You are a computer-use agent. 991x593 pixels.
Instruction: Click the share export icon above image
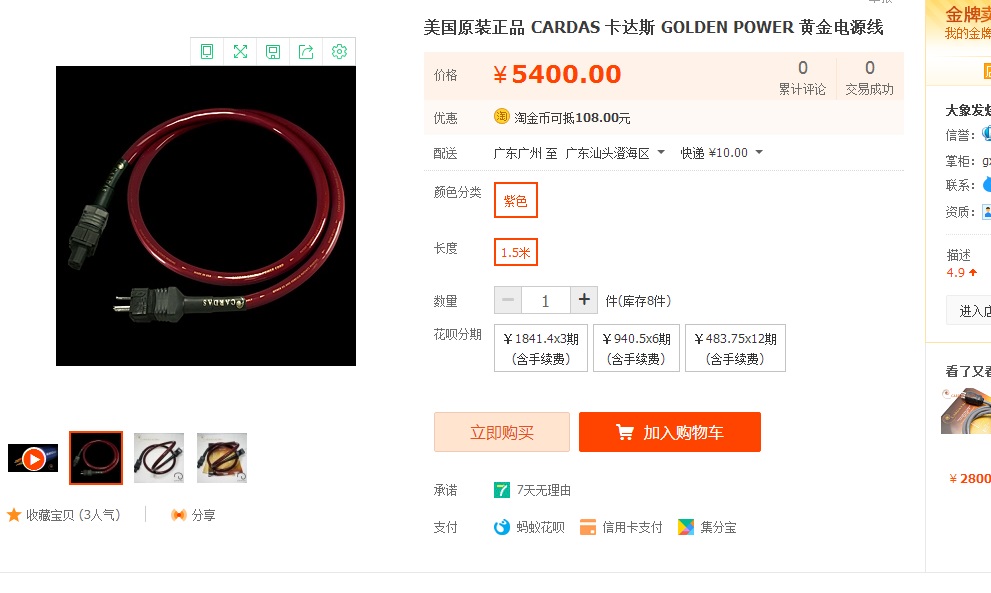[306, 51]
